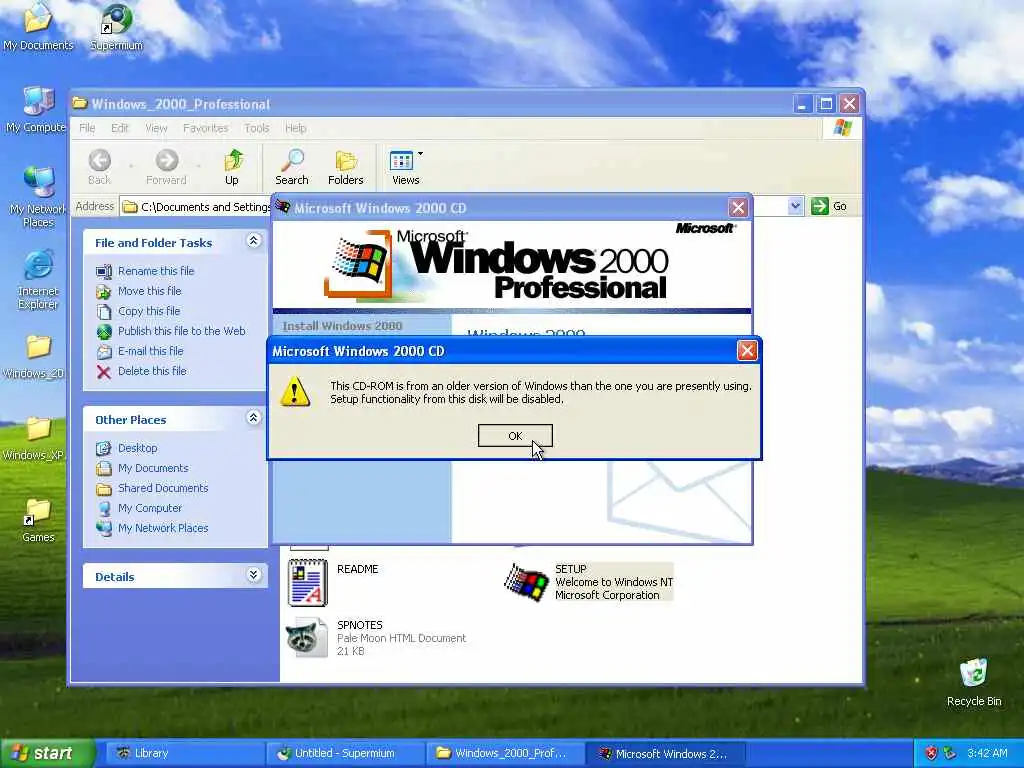Click Delete this file link
The width and height of the screenshot is (1024, 768).
pos(152,371)
